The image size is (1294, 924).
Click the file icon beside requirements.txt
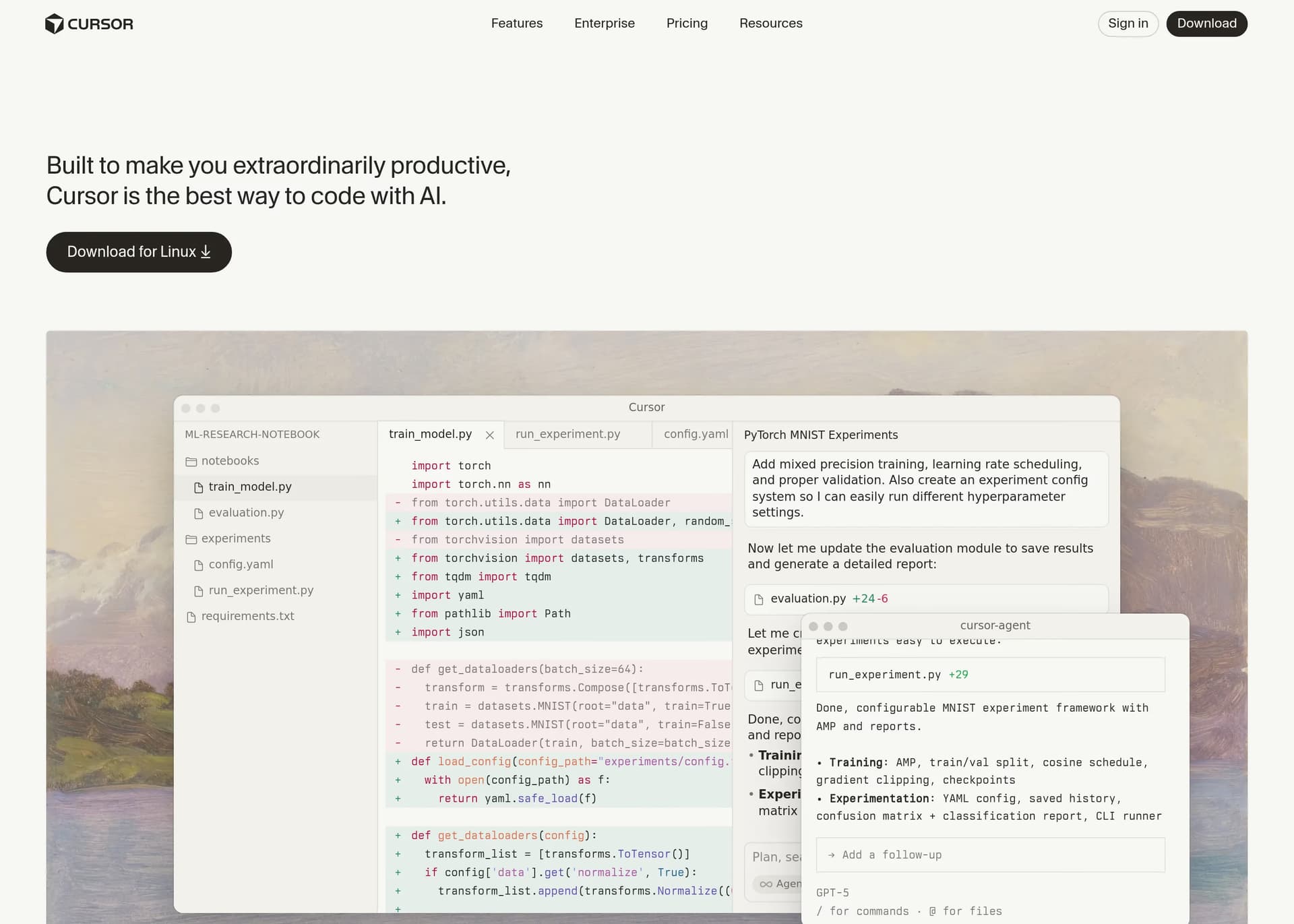coord(191,617)
